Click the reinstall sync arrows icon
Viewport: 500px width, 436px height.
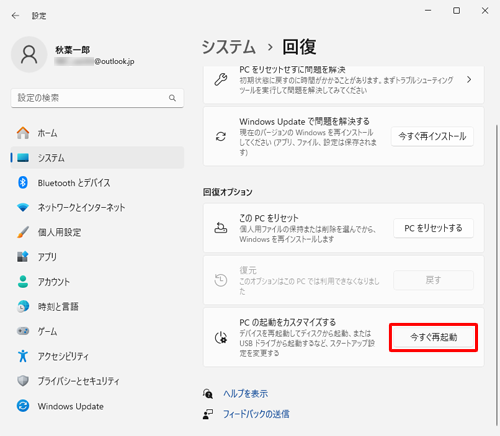tap(221, 136)
